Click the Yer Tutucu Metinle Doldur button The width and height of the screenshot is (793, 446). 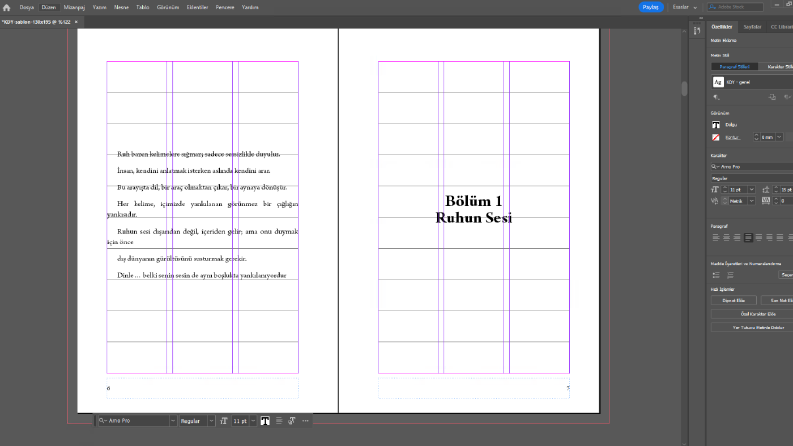coord(752,328)
